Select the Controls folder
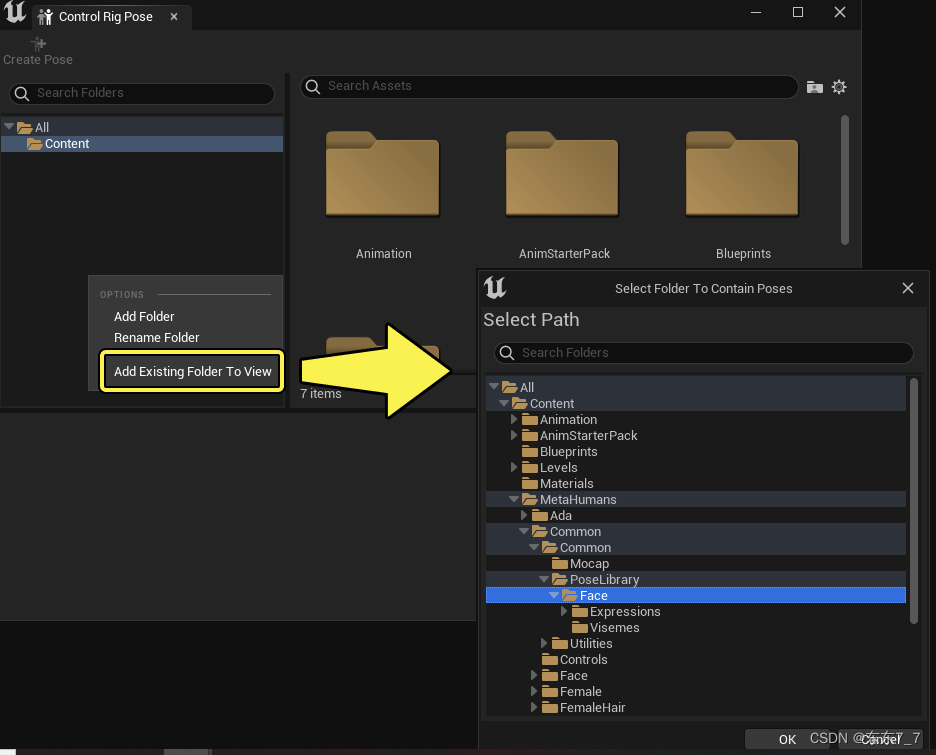This screenshot has width=936, height=755. point(696,660)
